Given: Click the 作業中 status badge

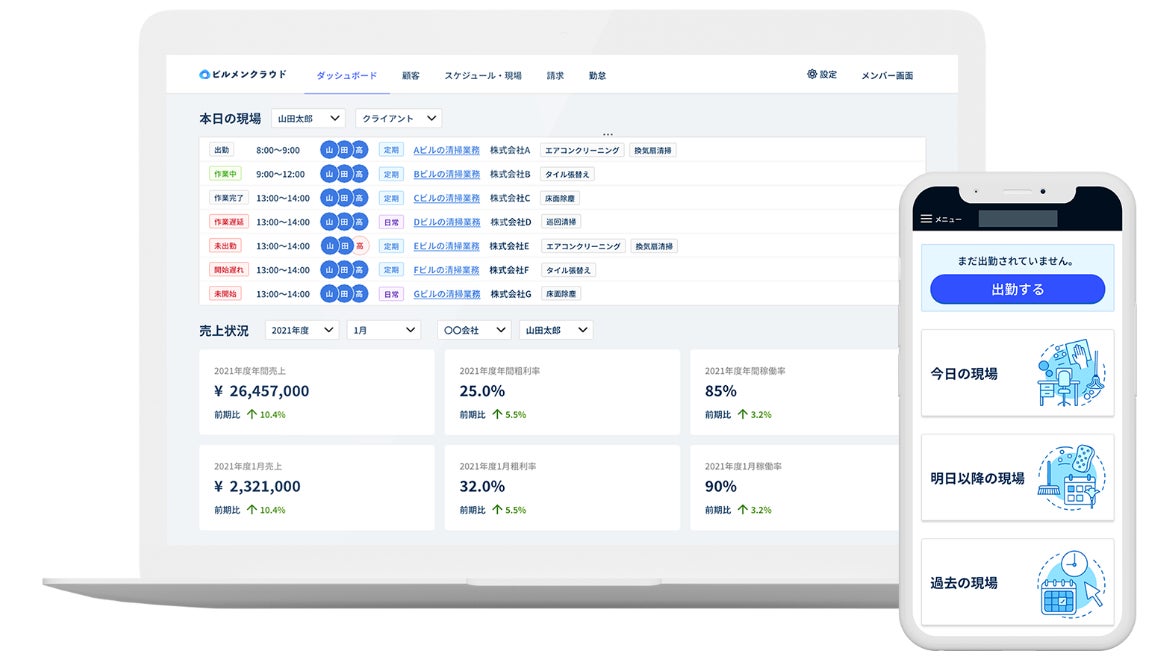Looking at the screenshot, I should coord(225,174).
